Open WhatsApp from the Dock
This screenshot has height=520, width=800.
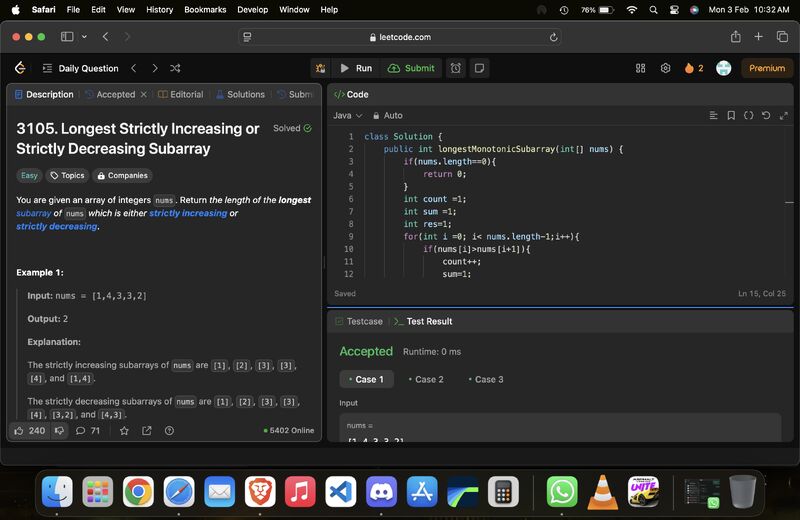pyautogui.click(x=562, y=492)
